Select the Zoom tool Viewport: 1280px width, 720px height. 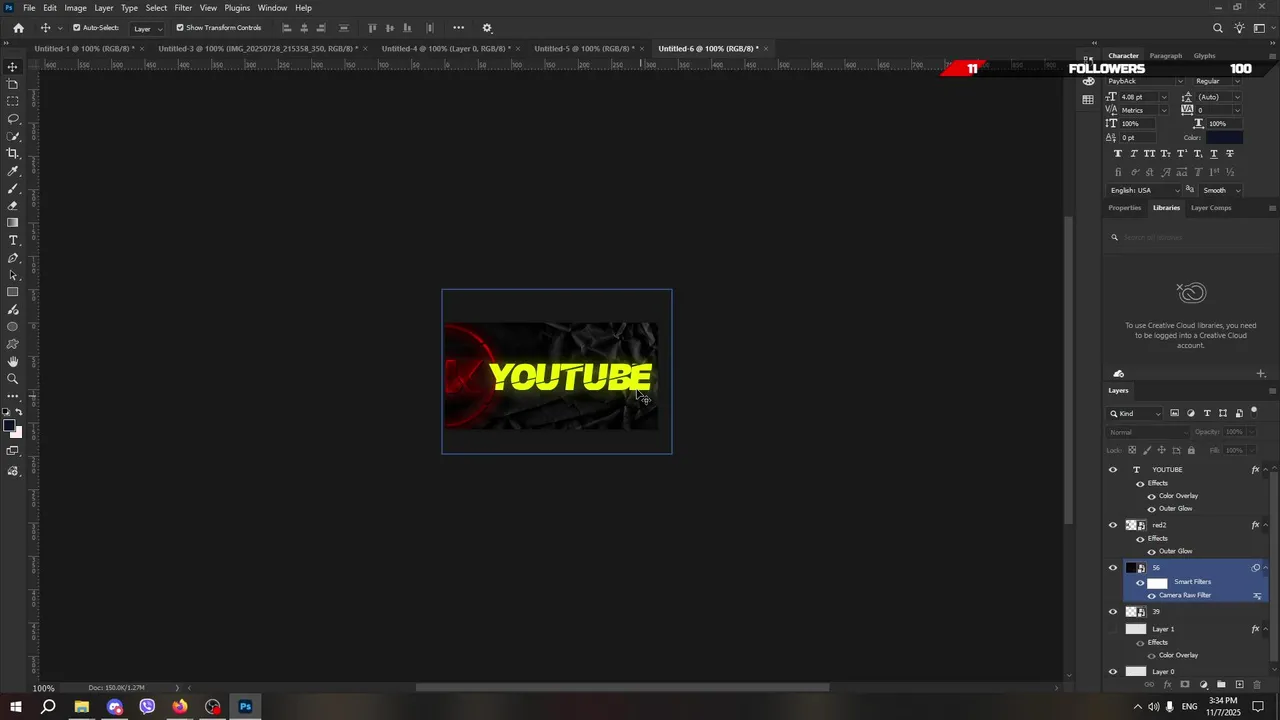[13, 379]
